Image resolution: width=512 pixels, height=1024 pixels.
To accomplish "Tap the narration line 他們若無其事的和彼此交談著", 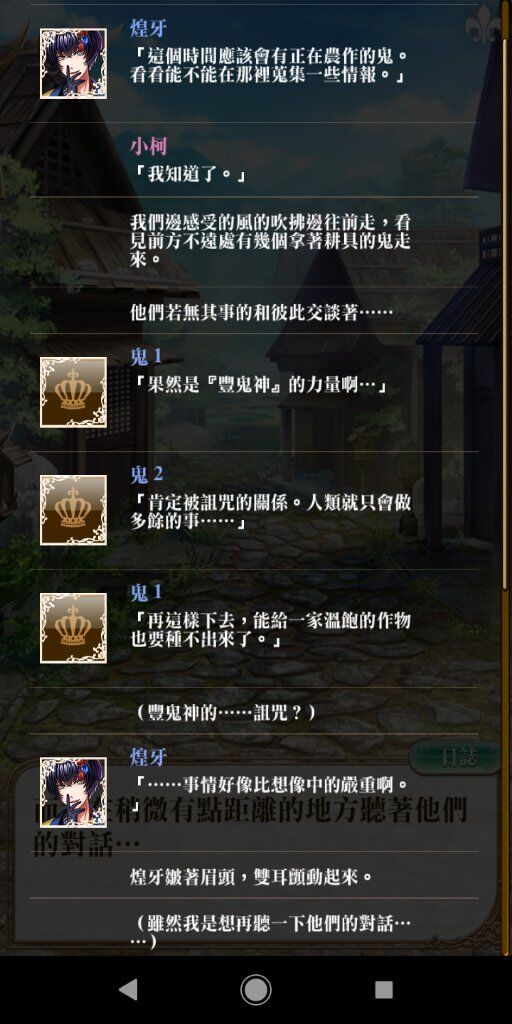I will tap(261, 312).
